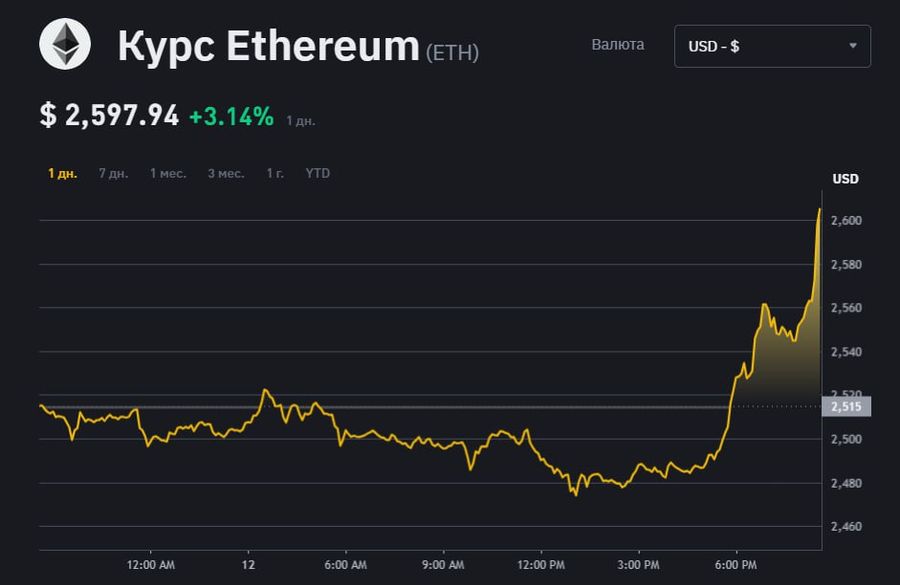Image resolution: width=900 pixels, height=585 pixels.
Task: Click the 6:00 PM time axis label
Action: coord(736,565)
